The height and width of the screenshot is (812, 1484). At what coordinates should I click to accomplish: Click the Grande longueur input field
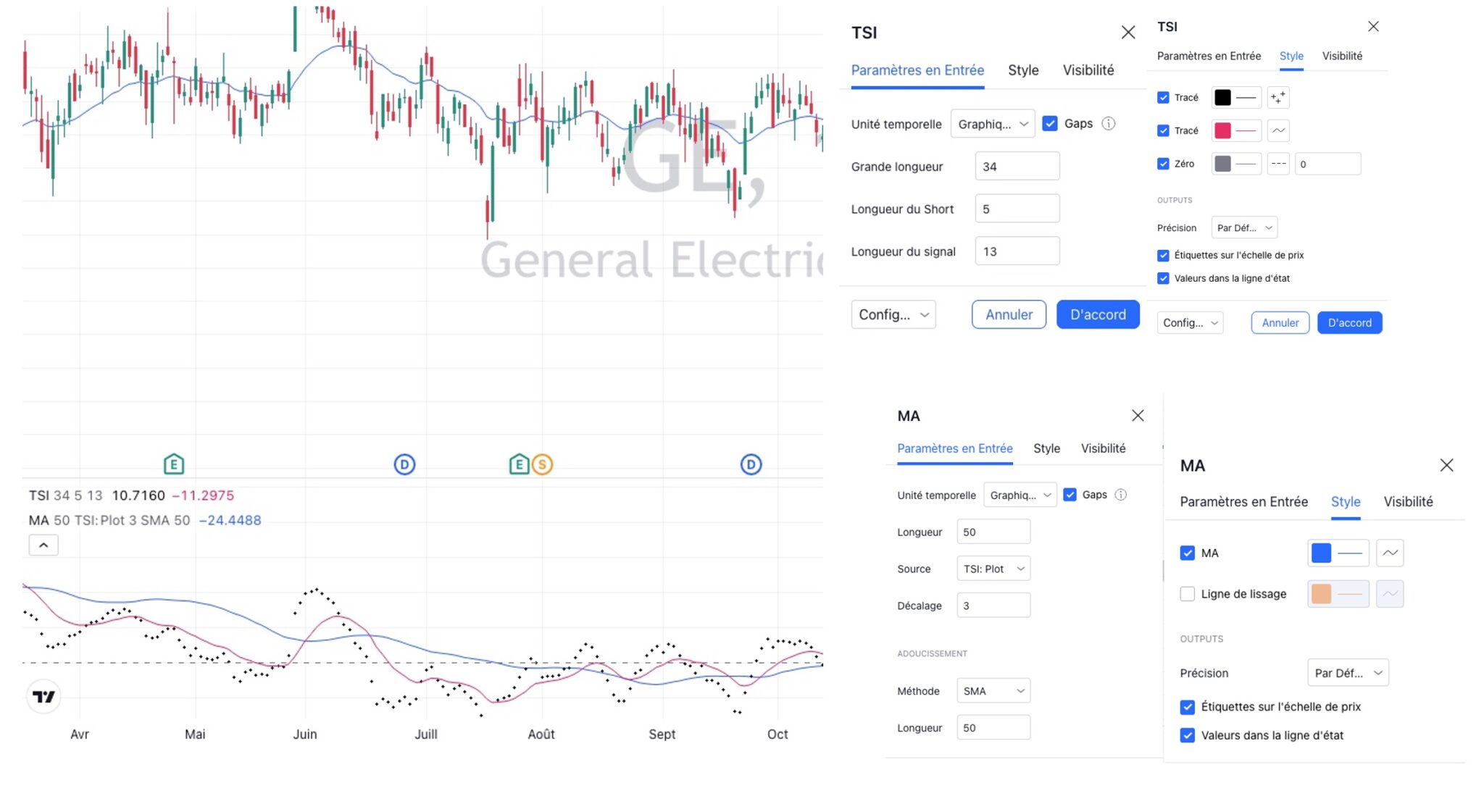[1017, 167]
